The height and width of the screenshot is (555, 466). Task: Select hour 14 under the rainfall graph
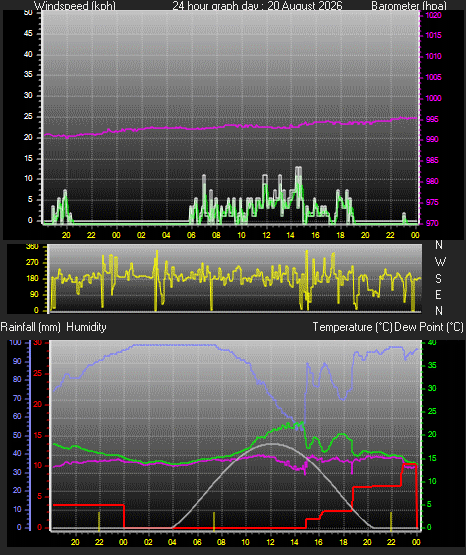pos(294,542)
